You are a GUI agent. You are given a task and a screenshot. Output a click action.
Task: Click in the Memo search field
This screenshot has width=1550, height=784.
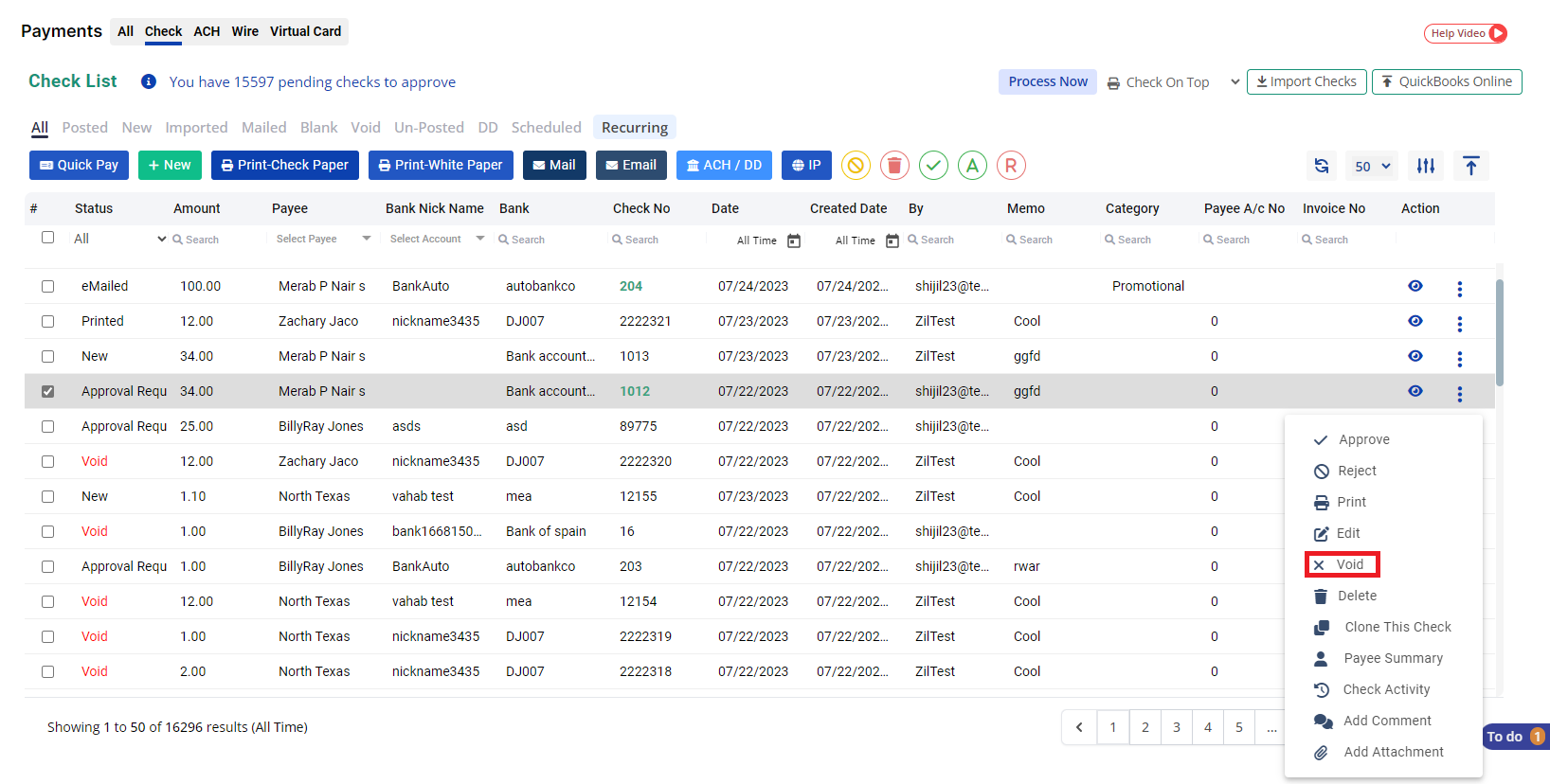[1052, 240]
